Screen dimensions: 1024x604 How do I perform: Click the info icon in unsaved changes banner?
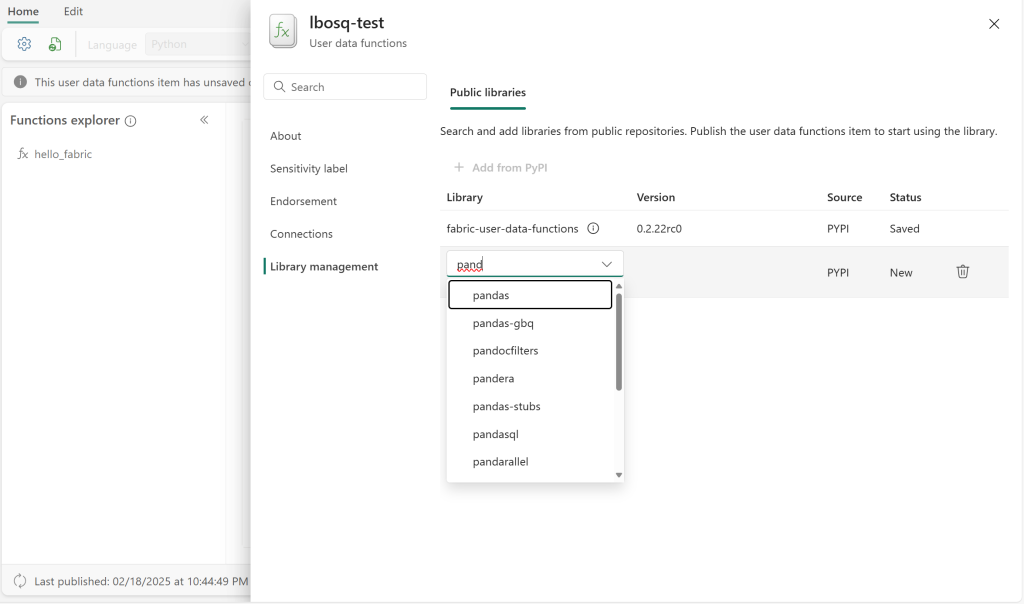(x=21, y=82)
